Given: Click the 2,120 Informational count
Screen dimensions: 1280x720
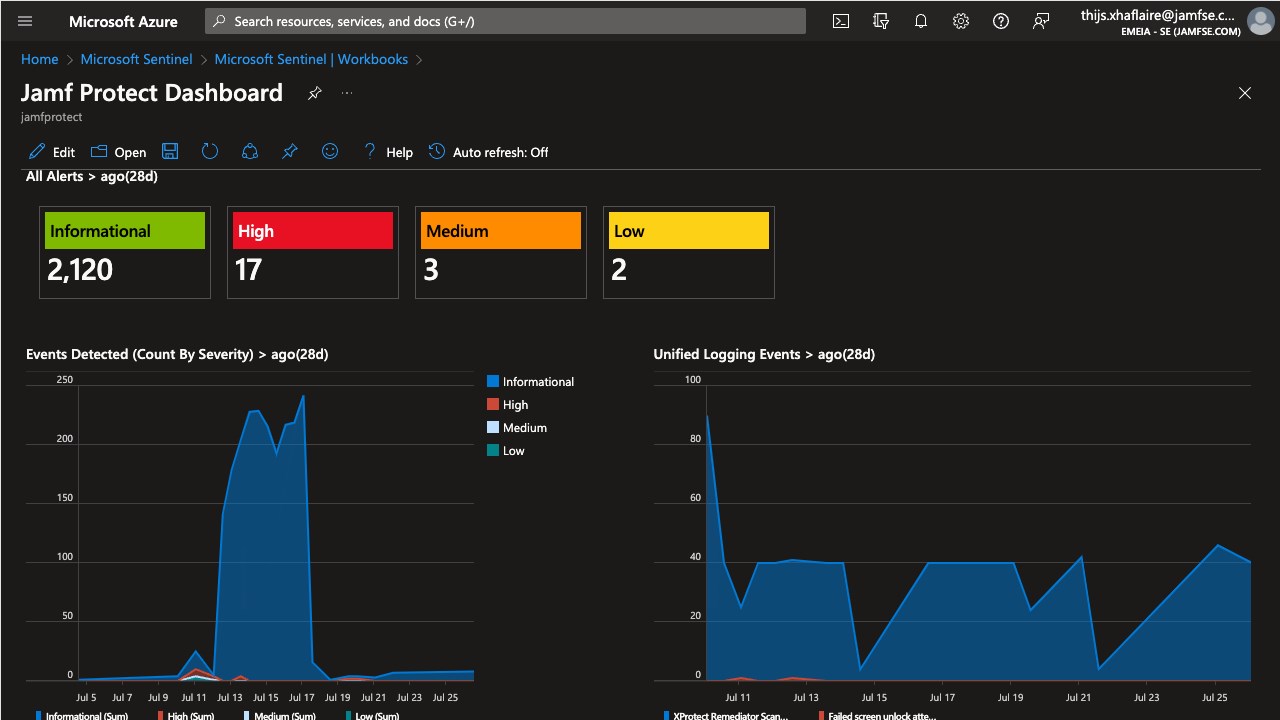Looking at the screenshot, I should [80, 270].
